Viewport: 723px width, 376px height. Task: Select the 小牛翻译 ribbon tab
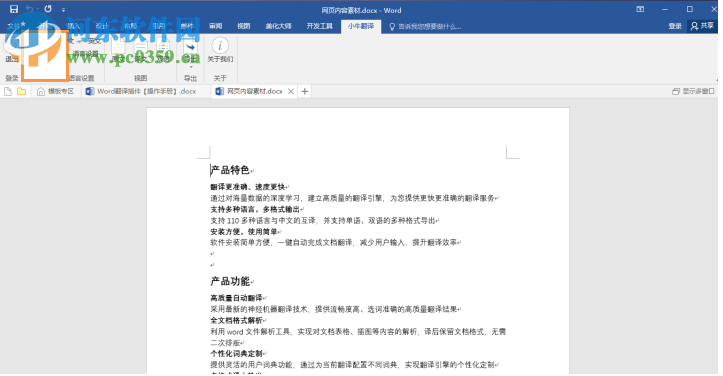click(361, 26)
